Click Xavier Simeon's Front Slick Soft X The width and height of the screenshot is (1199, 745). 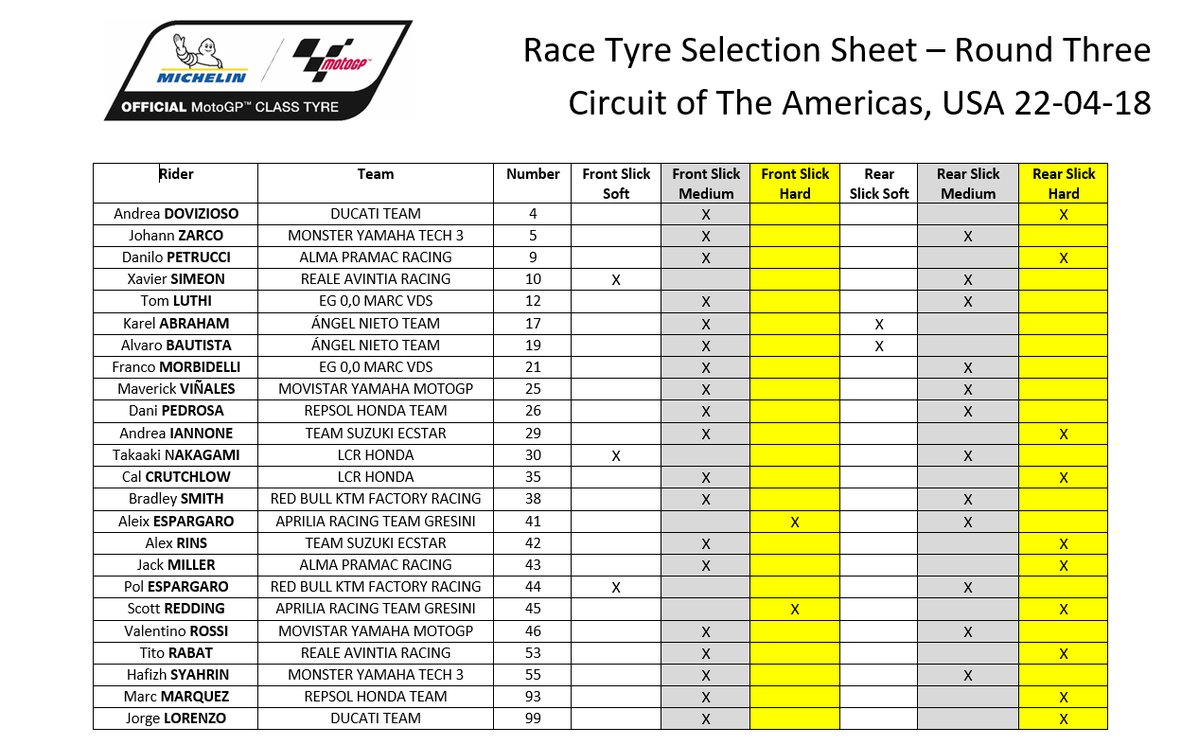pos(616,280)
